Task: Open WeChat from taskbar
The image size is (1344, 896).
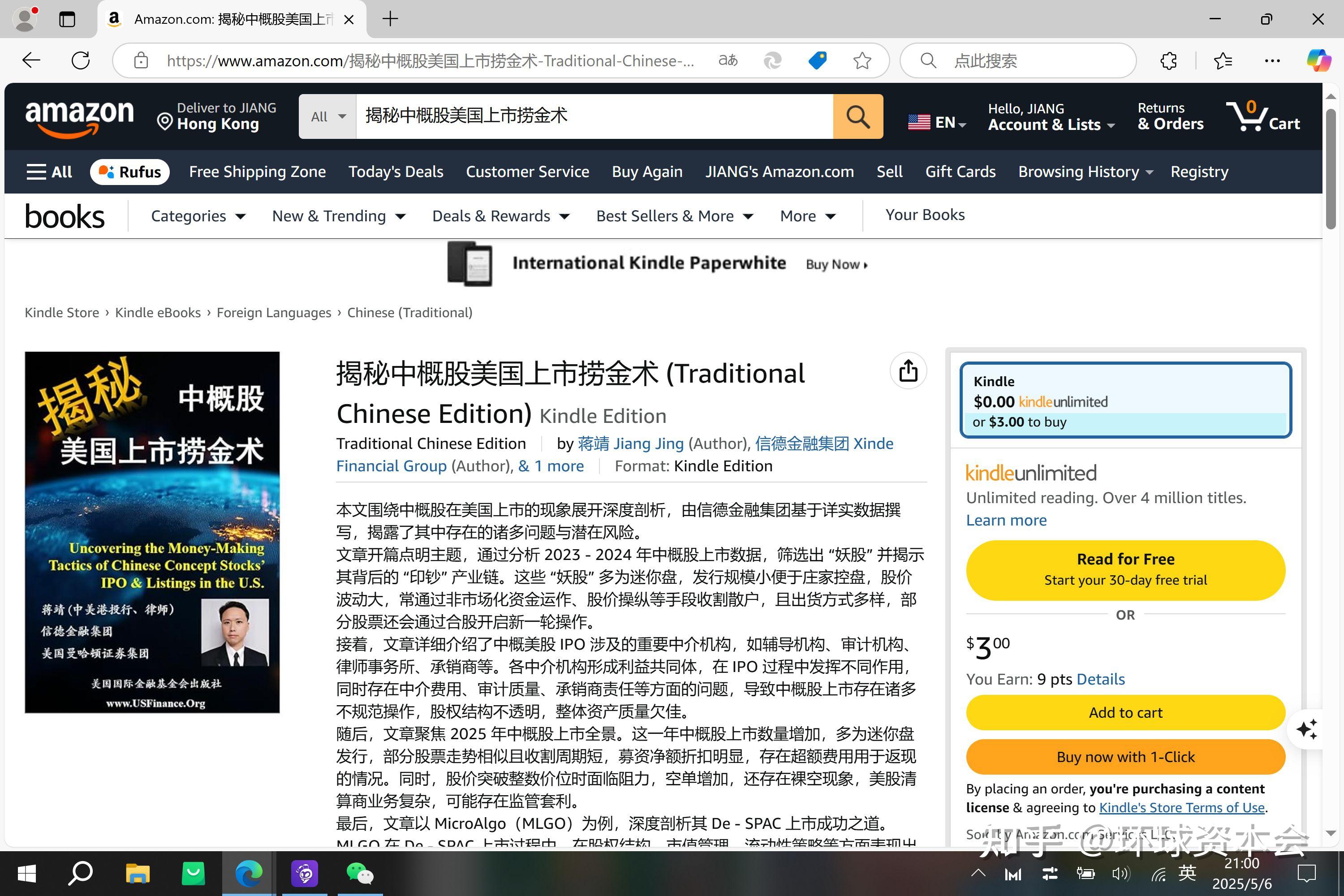Action: click(x=360, y=873)
